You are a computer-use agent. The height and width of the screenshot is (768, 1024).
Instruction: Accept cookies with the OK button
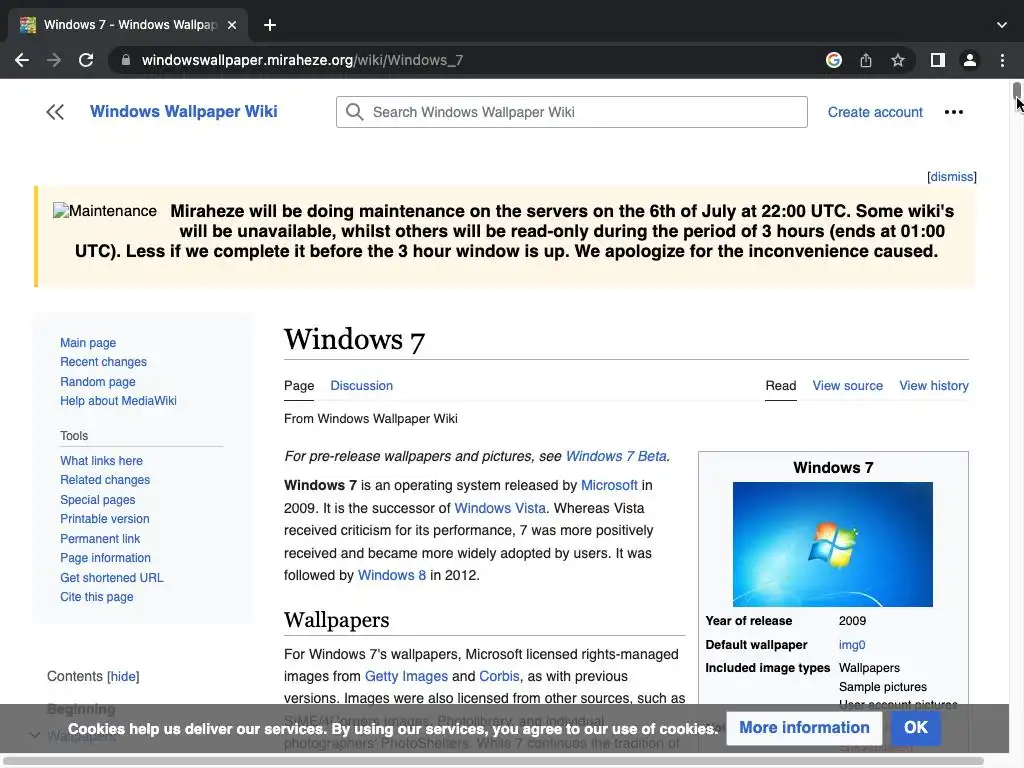(916, 728)
